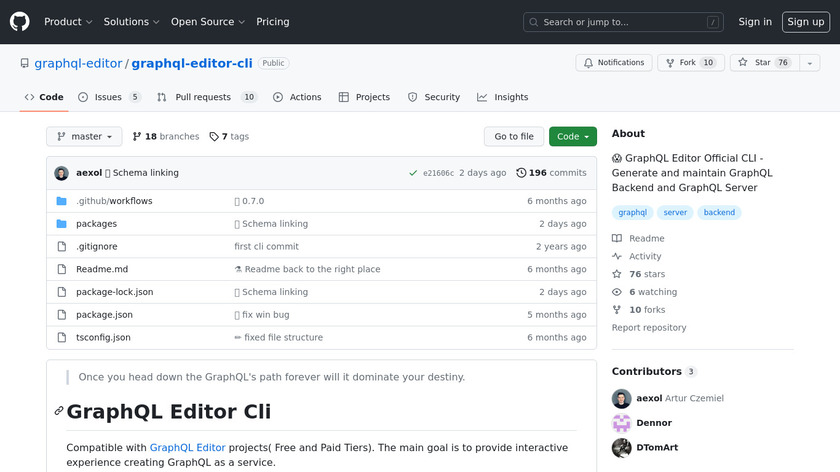The width and height of the screenshot is (840, 472).
Task: Open 'first cli commit' message
Action: (x=266, y=246)
